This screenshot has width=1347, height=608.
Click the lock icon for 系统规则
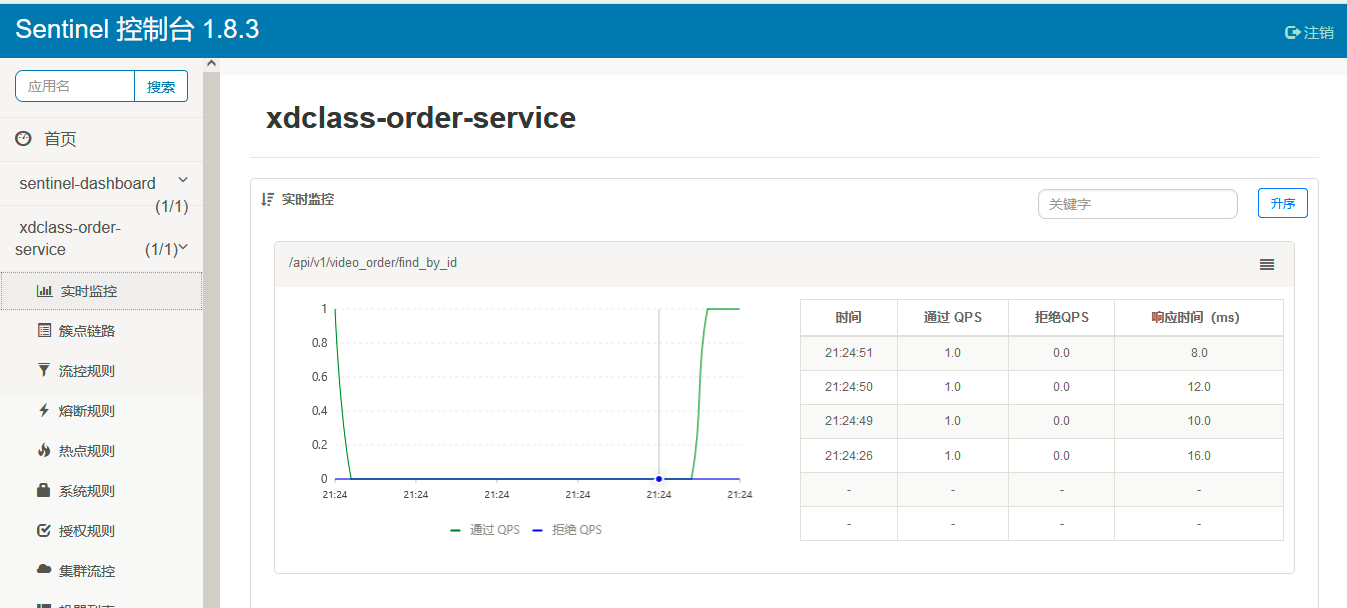(43, 490)
